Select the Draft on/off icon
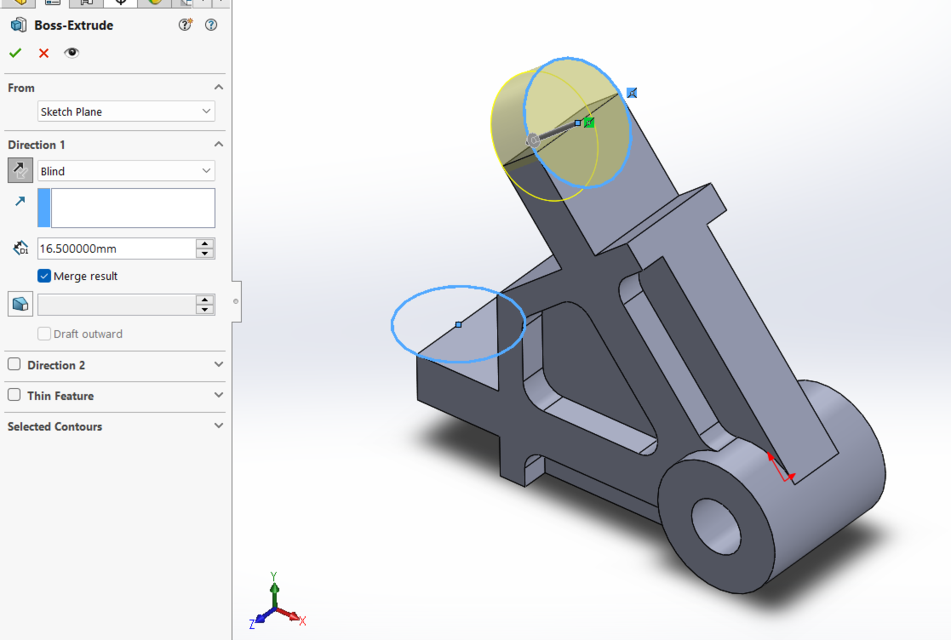951x640 pixels. [x=20, y=303]
